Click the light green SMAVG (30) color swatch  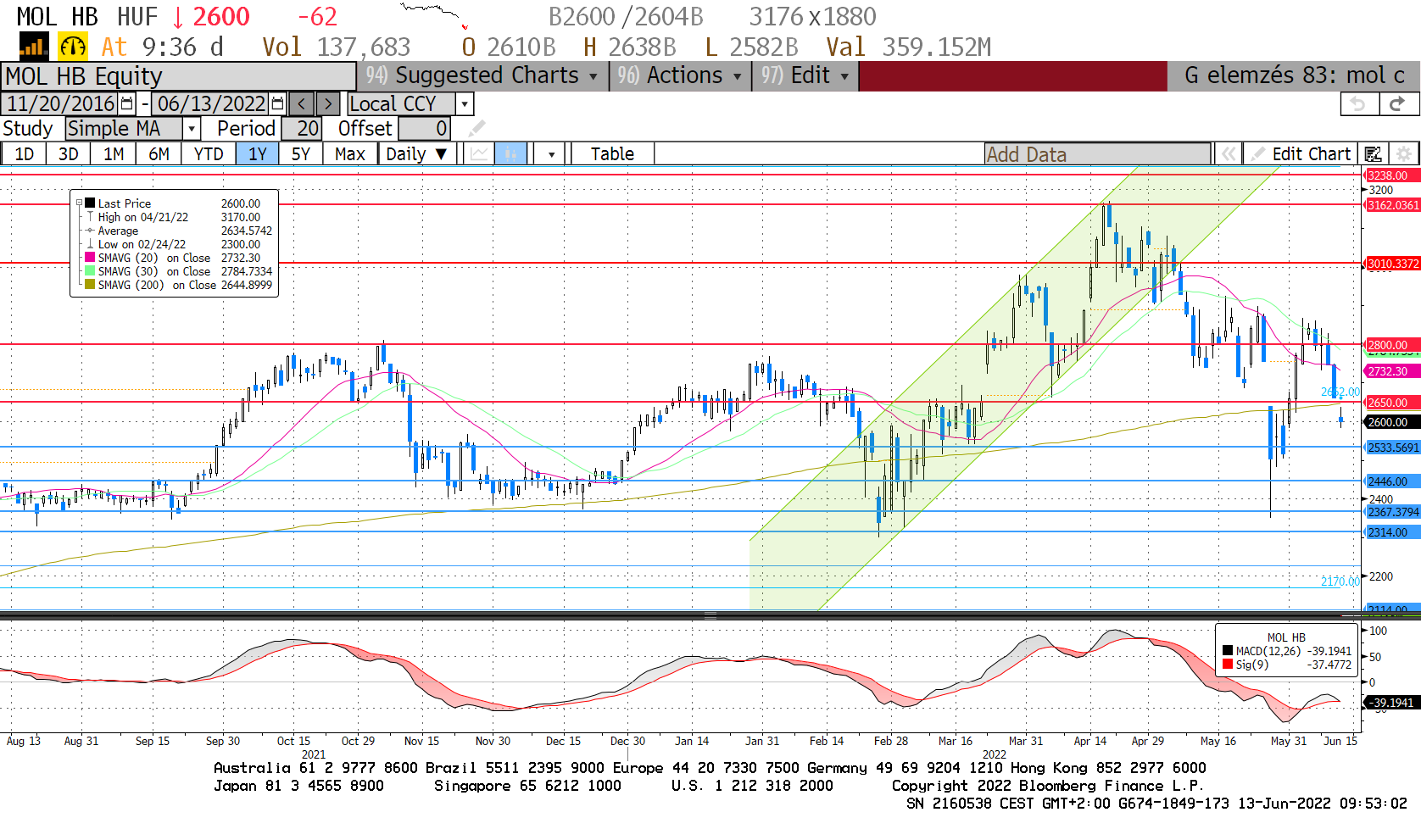[90, 271]
